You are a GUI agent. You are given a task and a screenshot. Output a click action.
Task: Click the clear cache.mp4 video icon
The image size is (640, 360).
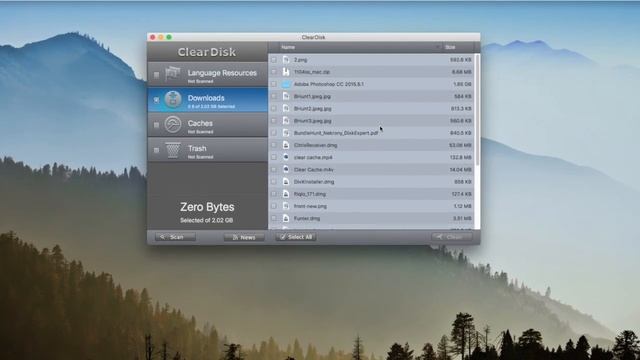pyautogui.click(x=286, y=157)
